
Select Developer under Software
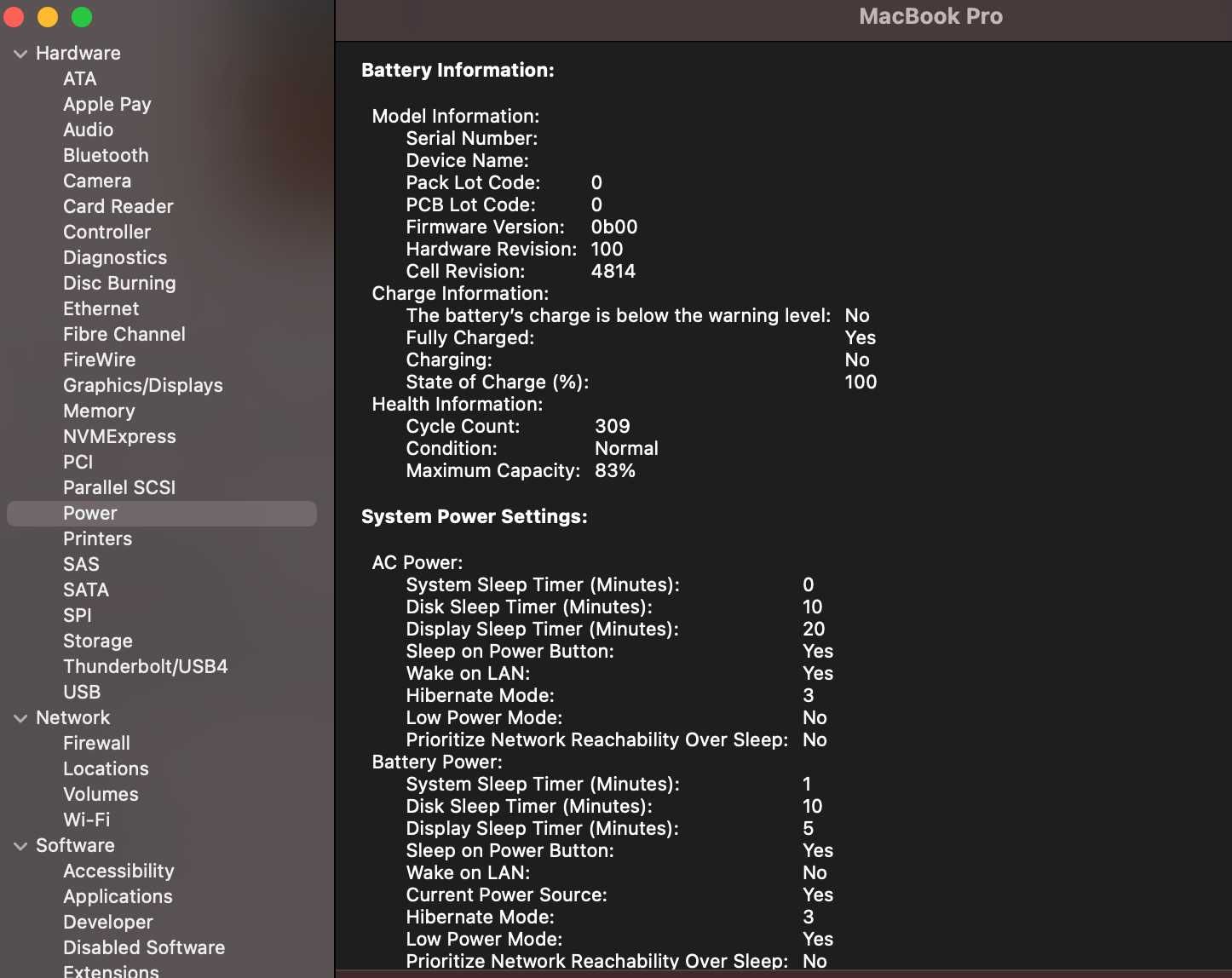click(x=107, y=922)
